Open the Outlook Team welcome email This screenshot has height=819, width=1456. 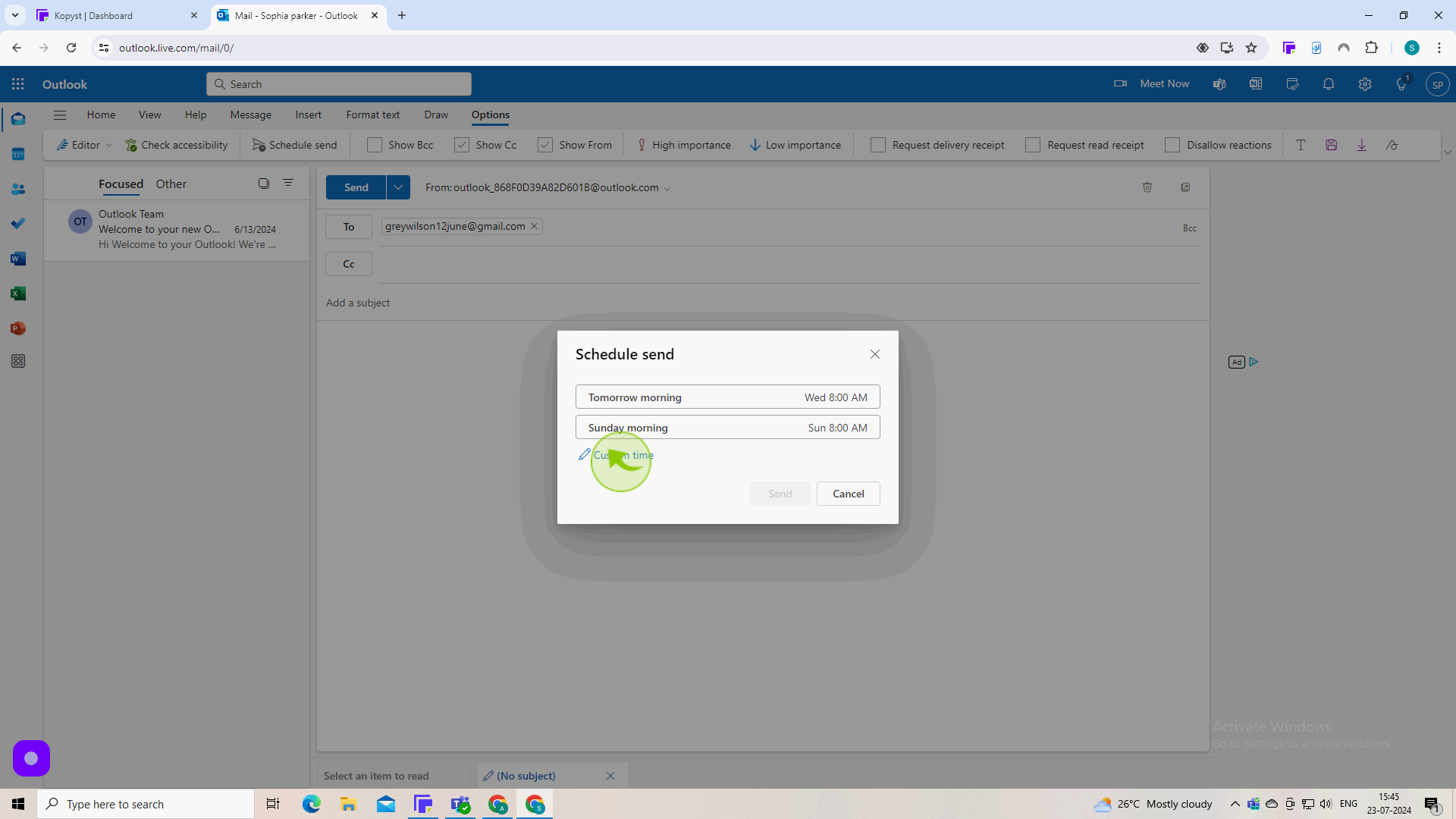pyautogui.click(x=177, y=229)
